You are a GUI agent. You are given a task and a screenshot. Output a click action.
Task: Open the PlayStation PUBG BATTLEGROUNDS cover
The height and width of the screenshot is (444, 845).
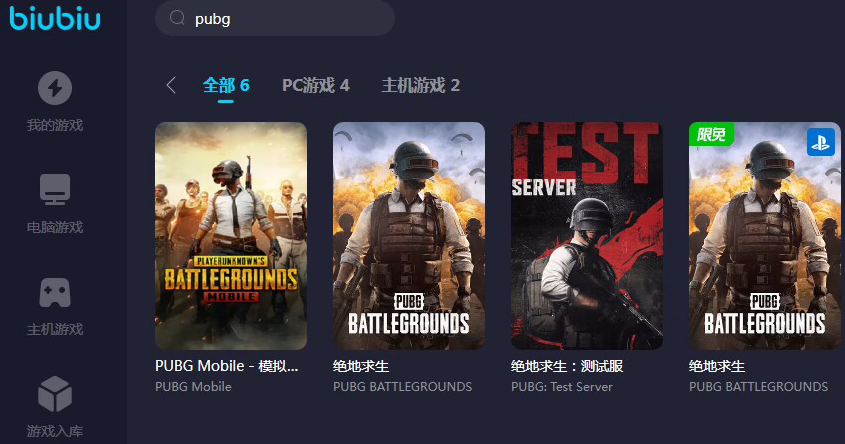pos(765,236)
